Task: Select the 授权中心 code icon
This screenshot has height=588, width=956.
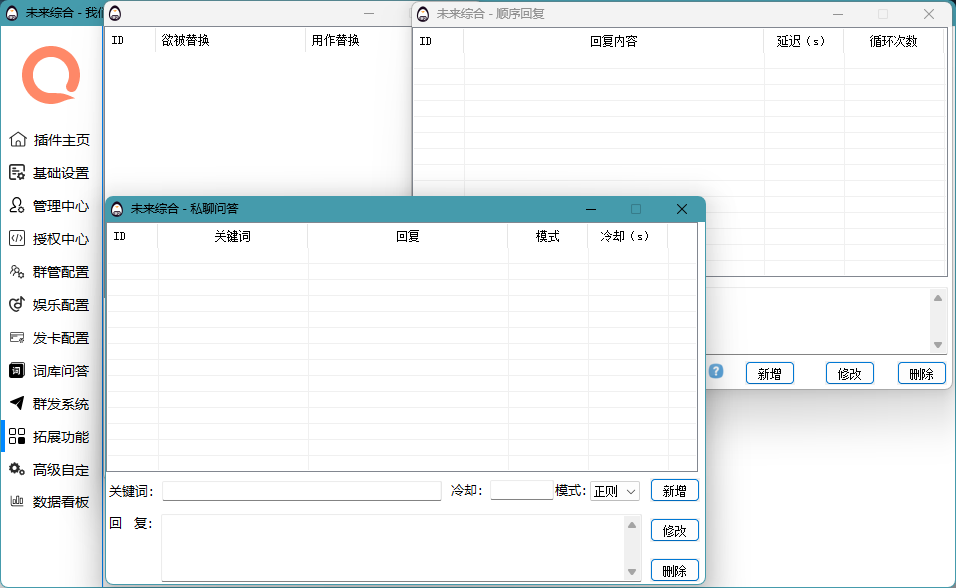Action: pyautogui.click(x=17, y=239)
